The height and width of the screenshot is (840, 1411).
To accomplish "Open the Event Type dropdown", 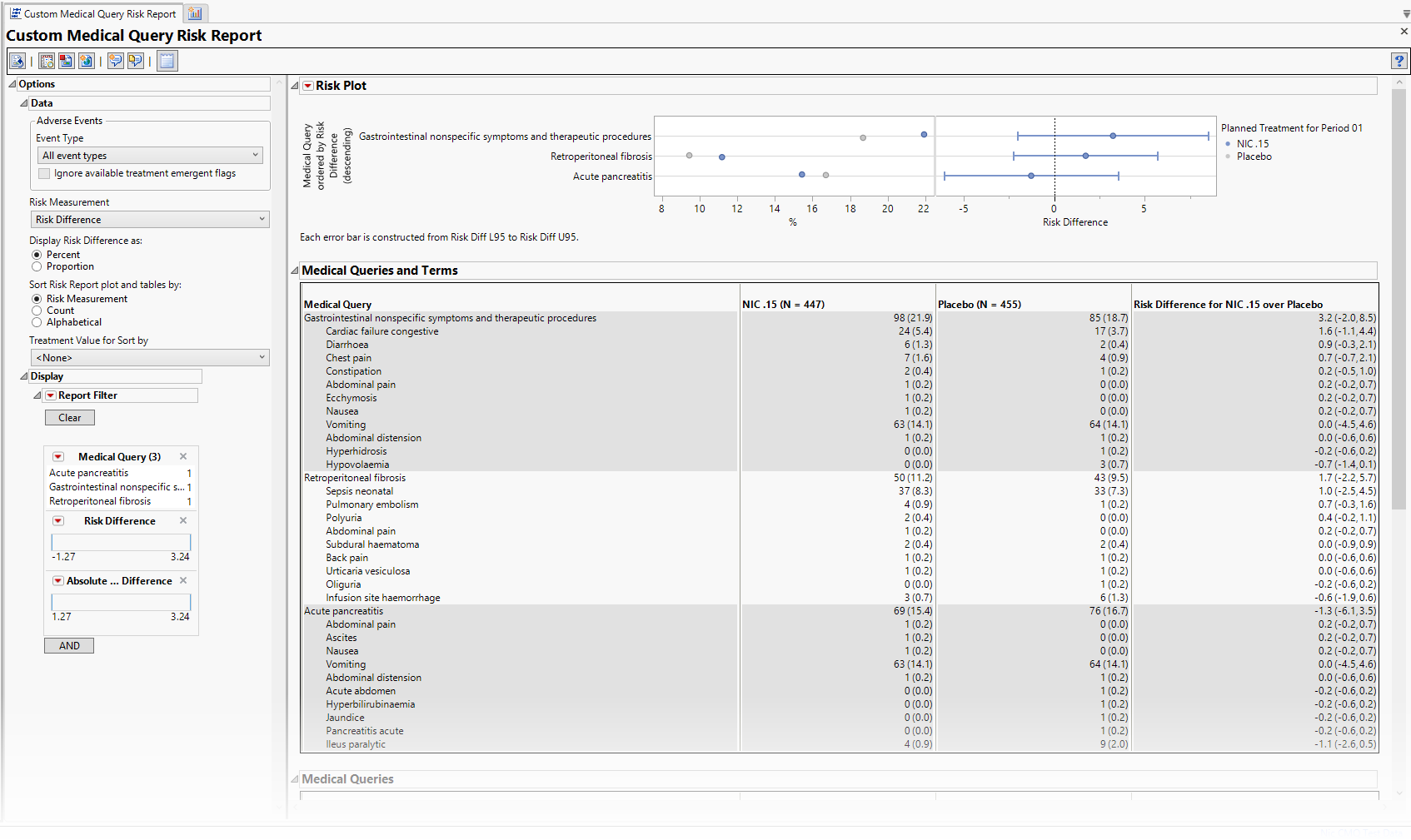I will [150, 156].
